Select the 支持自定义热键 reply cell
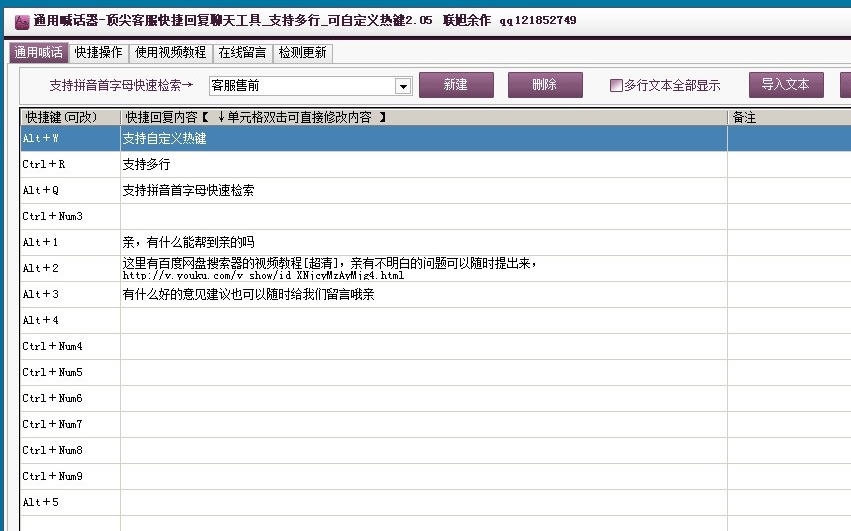Image resolution: width=851 pixels, height=531 pixels. 423,138
